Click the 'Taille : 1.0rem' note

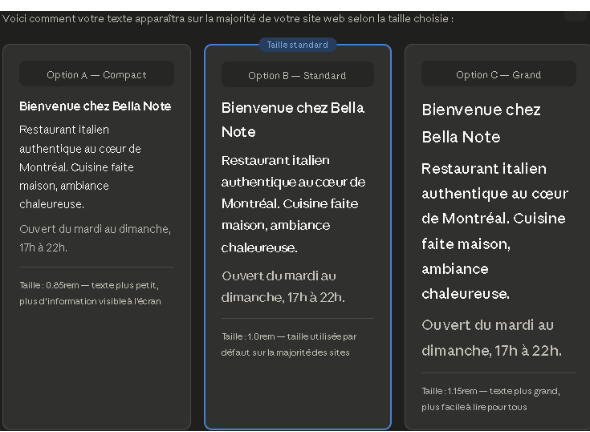[289, 344]
